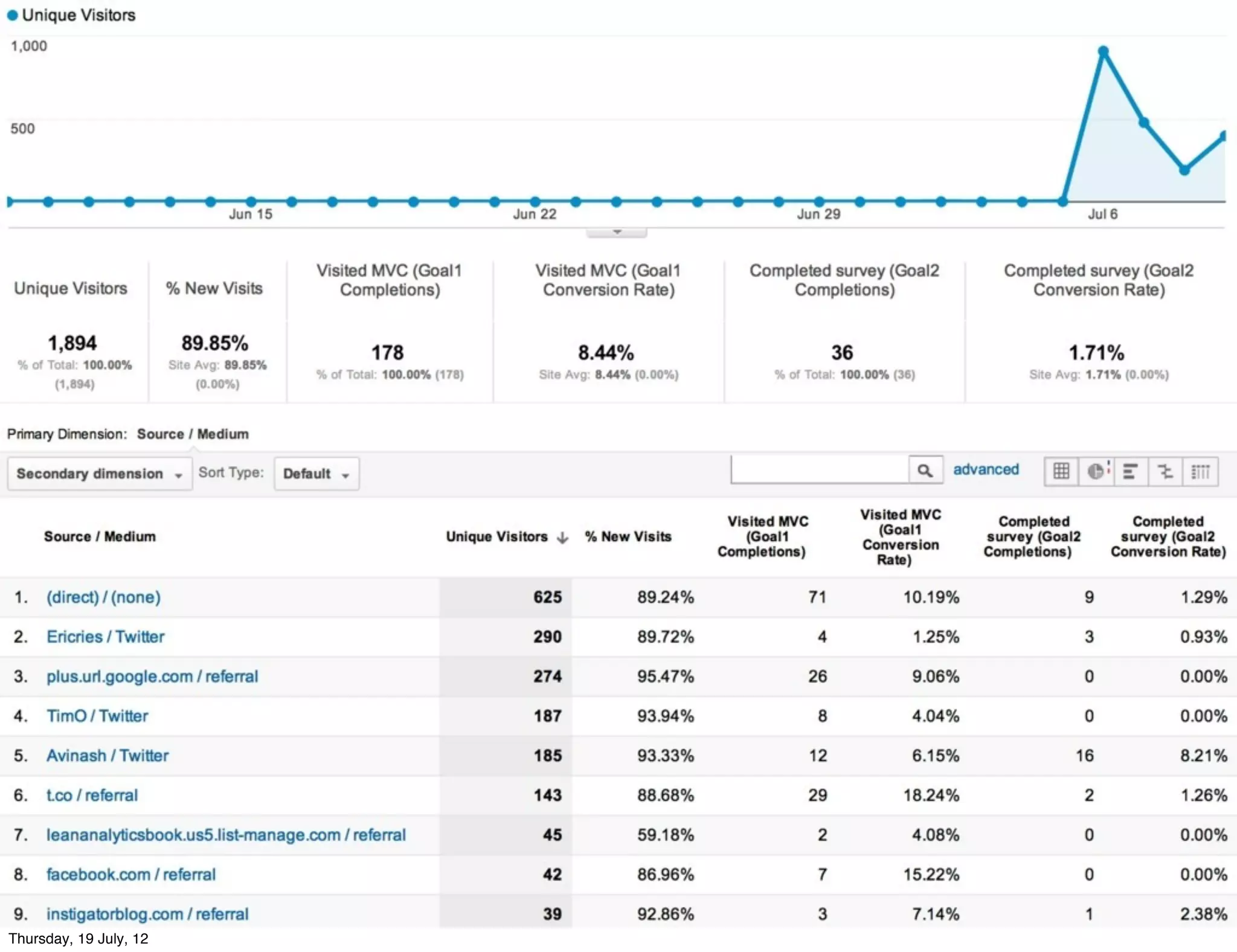Collapse chart using the handle below the graph

click(617, 232)
